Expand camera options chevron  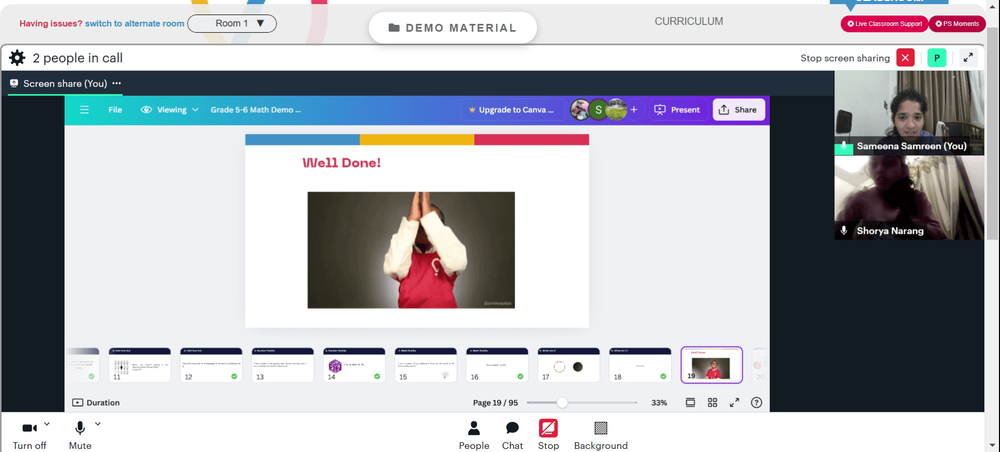pyautogui.click(x=47, y=423)
